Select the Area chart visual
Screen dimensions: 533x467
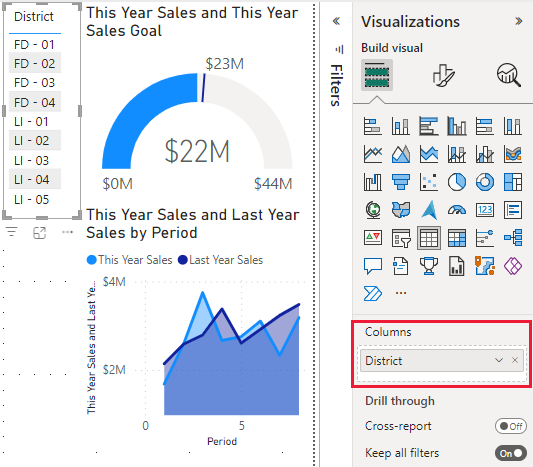click(401, 154)
